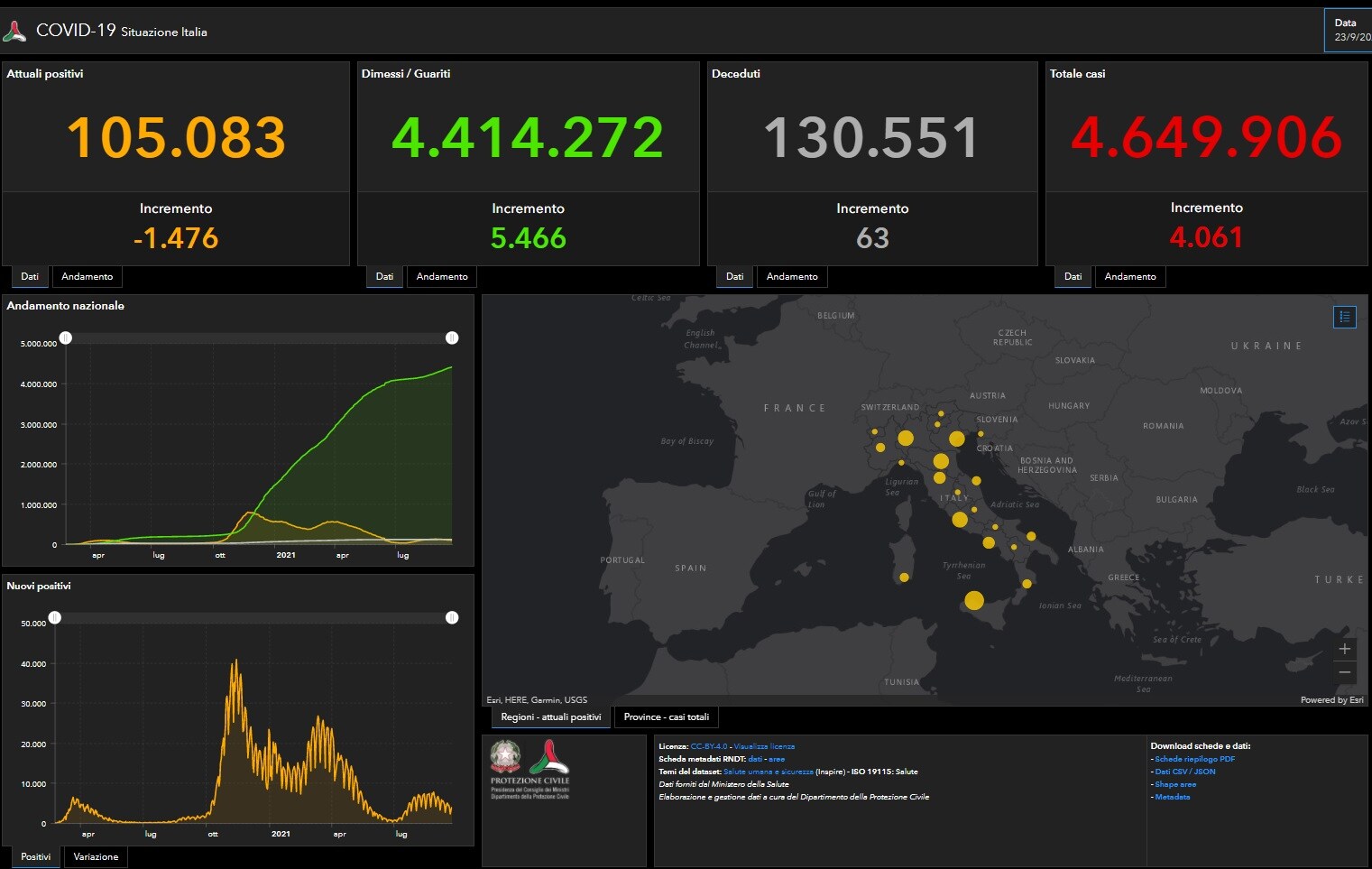The height and width of the screenshot is (869, 1372).
Task: Select Province - casi totali map tab
Action: tap(666, 717)
